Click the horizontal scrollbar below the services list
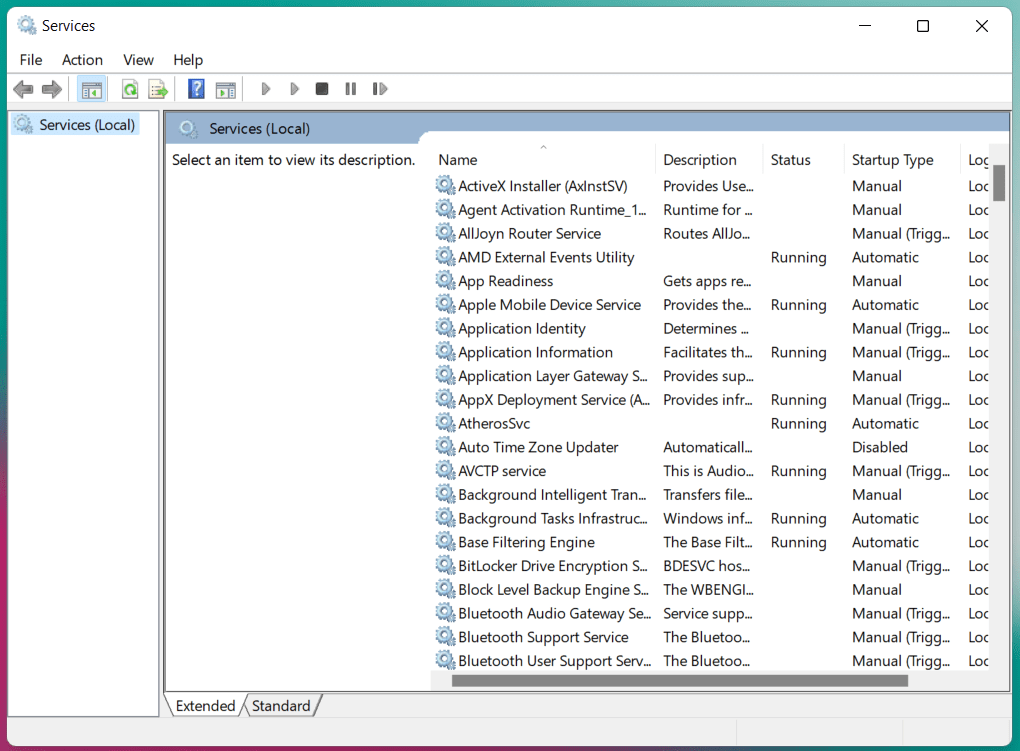Viewport: 1020px width, 751px height. pyautogui.click(x=680, y=681)
